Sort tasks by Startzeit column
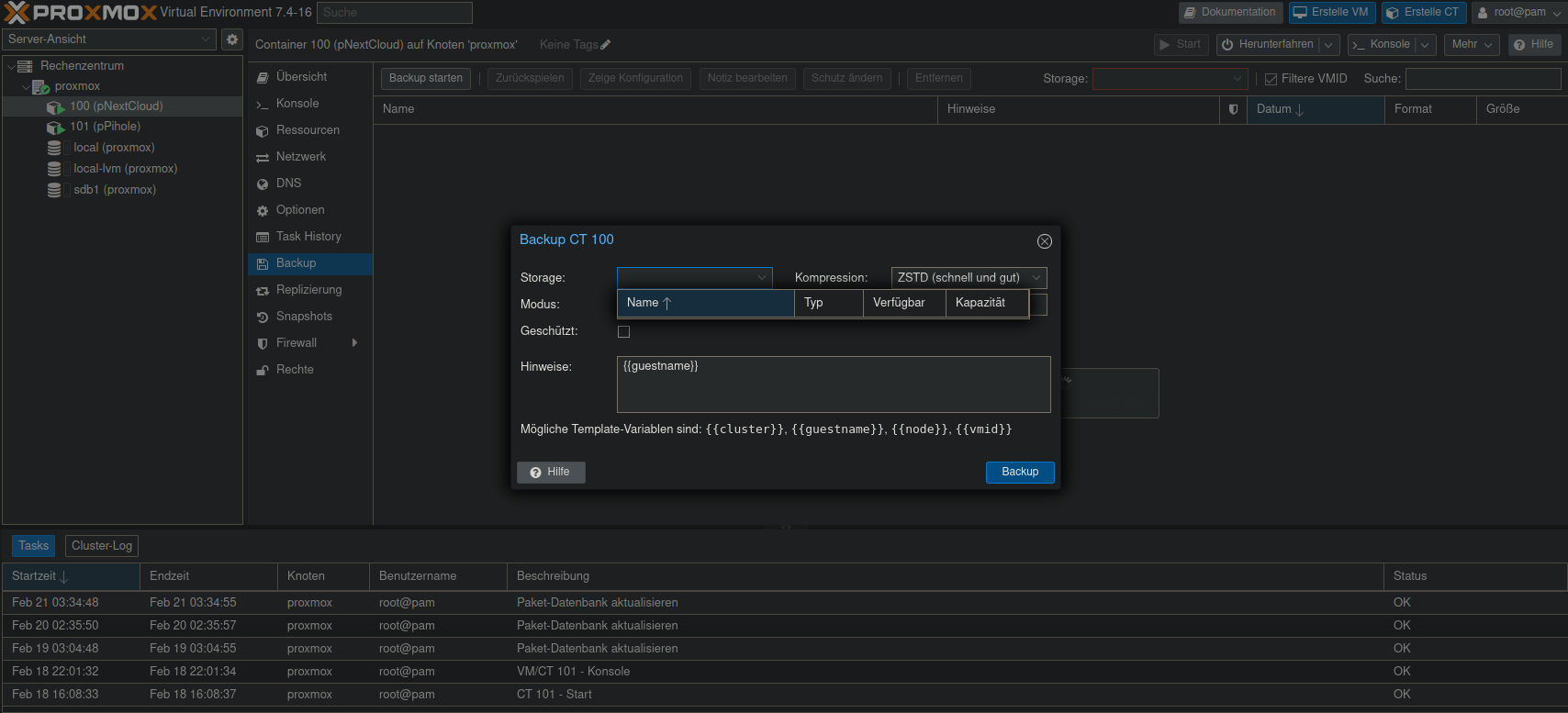The width and height of the screenshot is (1568, 713). [71, 576]
